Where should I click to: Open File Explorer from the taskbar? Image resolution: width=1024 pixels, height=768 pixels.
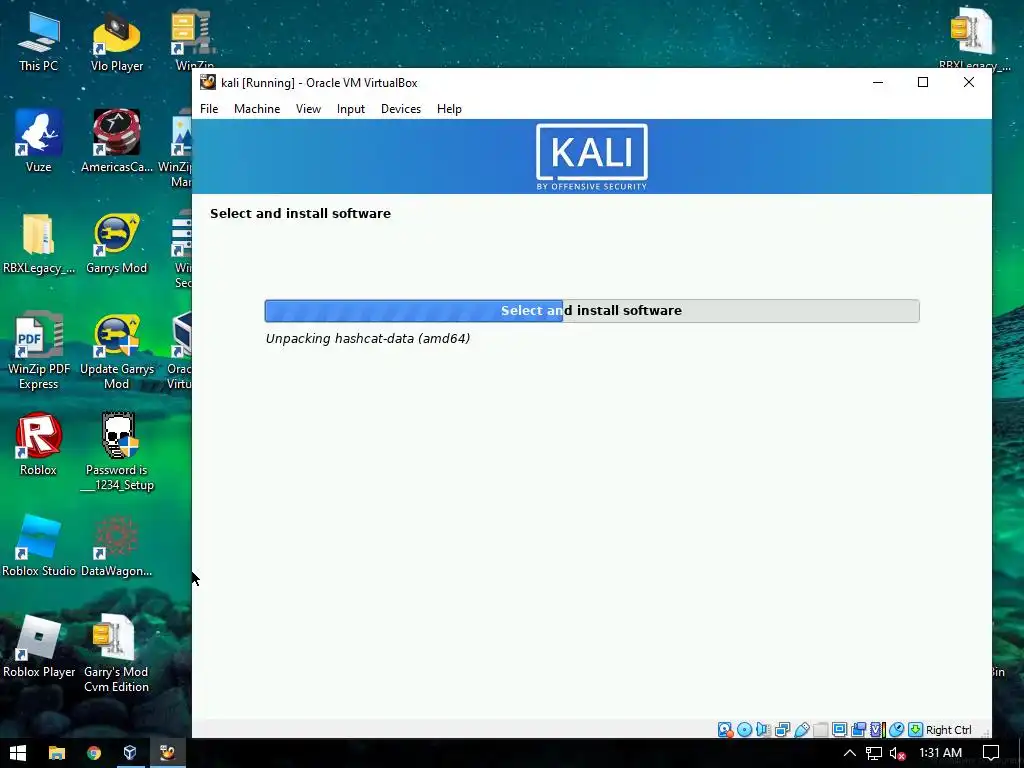pos(57,753)
